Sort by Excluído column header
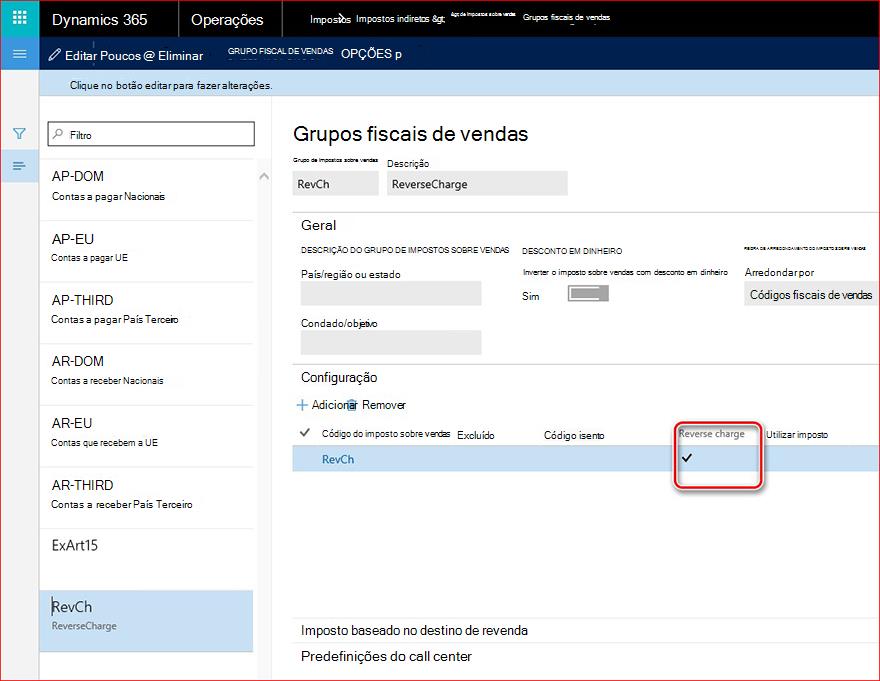The width and height of the screenshot is (880, 681). click(475, 435)
